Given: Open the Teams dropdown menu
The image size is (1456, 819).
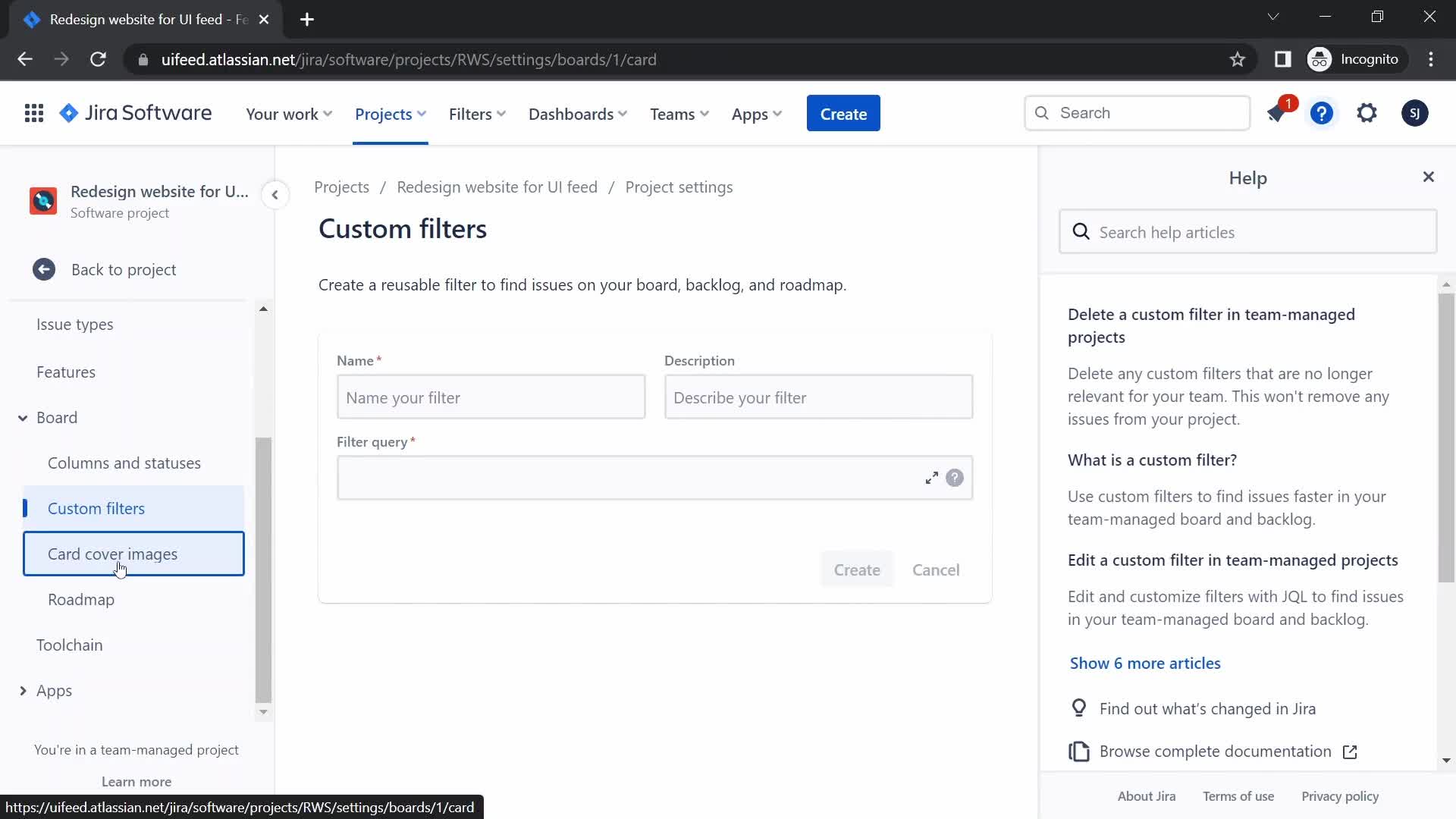Looking at the screenshot, I should pos(679,114).
